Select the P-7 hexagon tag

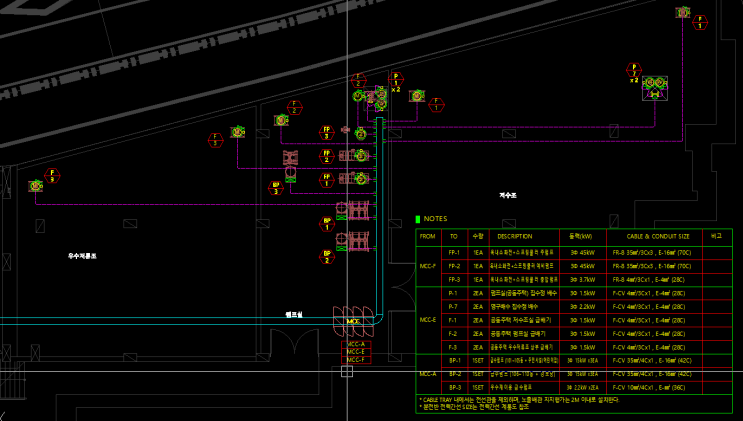634,70
